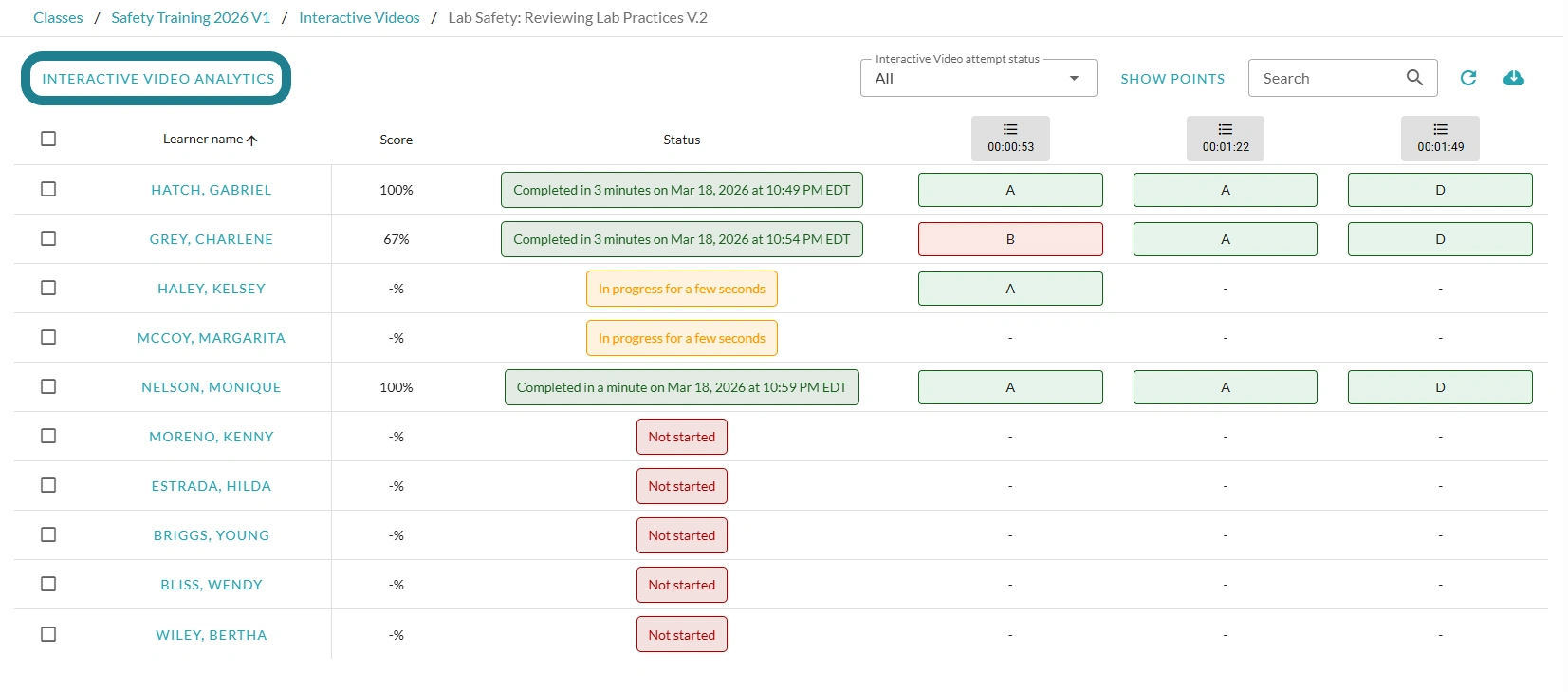Select the Bliss, Wendy checkbox
Screen dimensions: 1568x692
click(48, 584)
